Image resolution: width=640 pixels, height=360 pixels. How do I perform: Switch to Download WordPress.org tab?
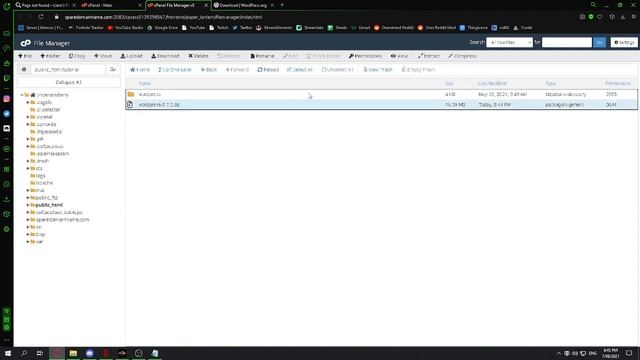tap(243, 5)
